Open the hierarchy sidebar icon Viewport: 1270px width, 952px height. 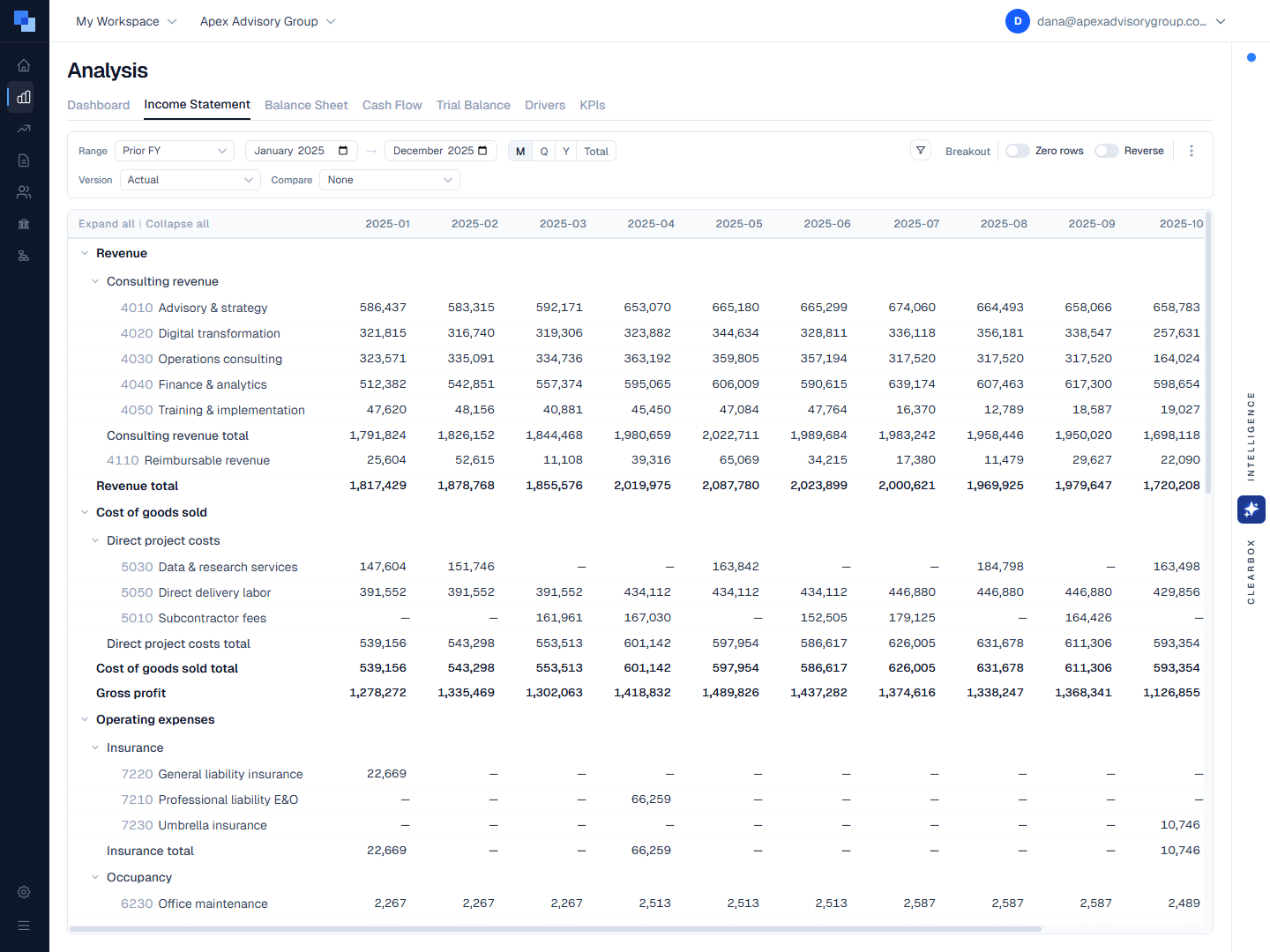[24, 256]
